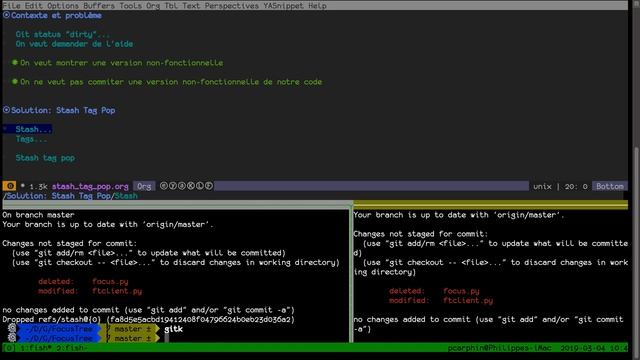
Task: Click 'On branch master' in left pane
Action: coord(38,215)
